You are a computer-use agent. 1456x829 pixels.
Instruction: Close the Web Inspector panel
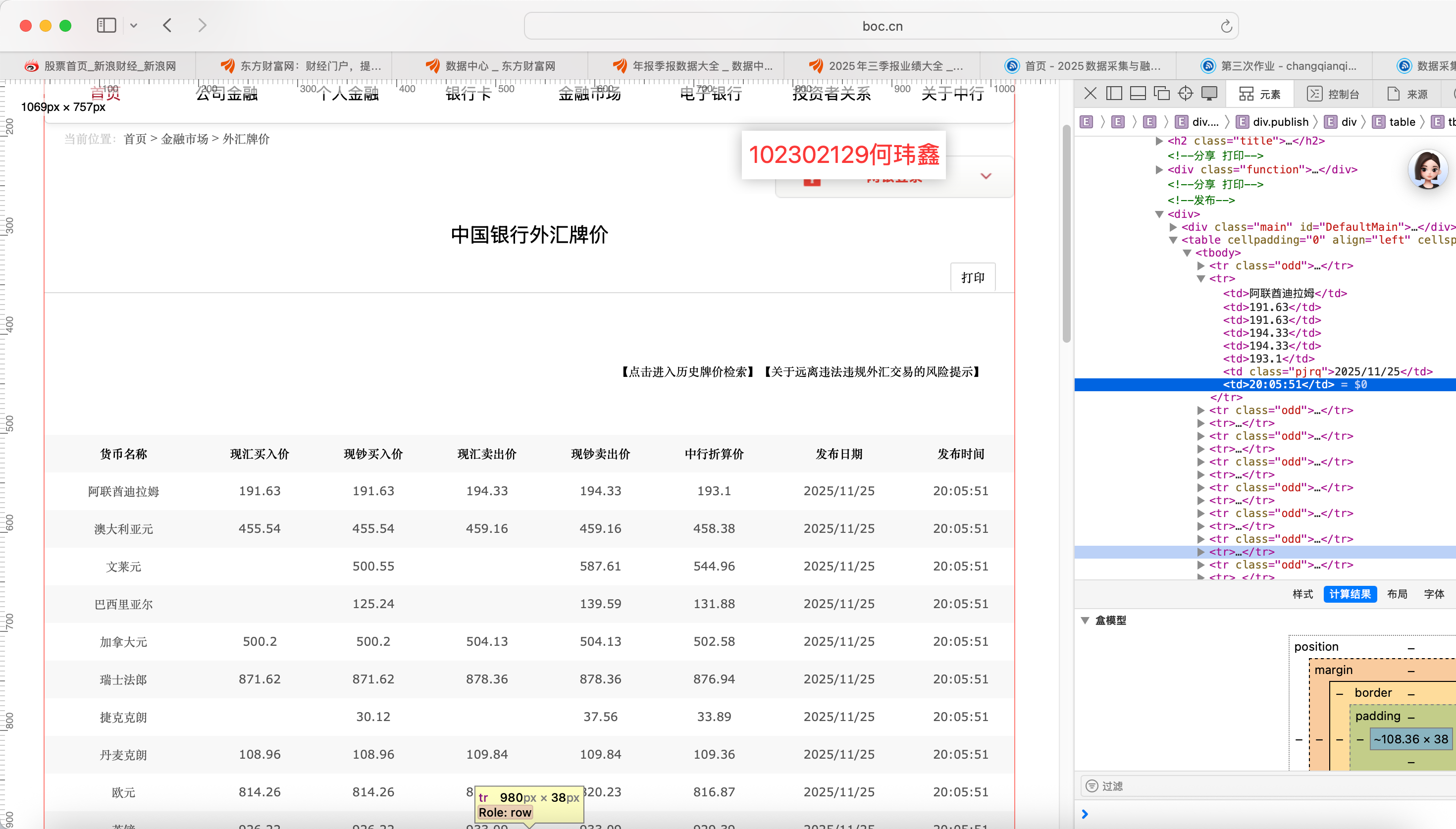[x=1090, y=94]
